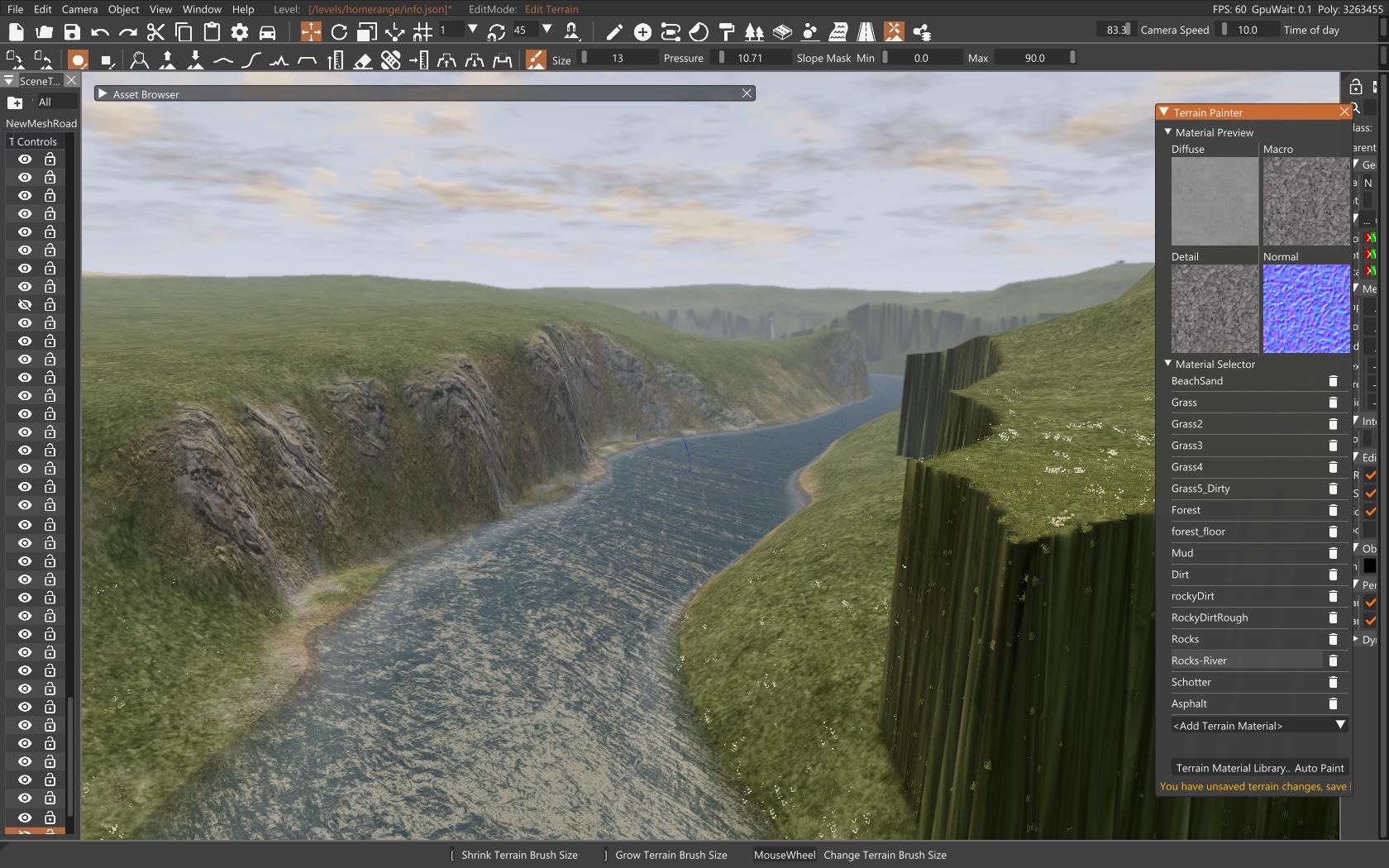Toggle the lock on first scene item
Screen dimensions: 1389x868
click(x=50, y=160)
